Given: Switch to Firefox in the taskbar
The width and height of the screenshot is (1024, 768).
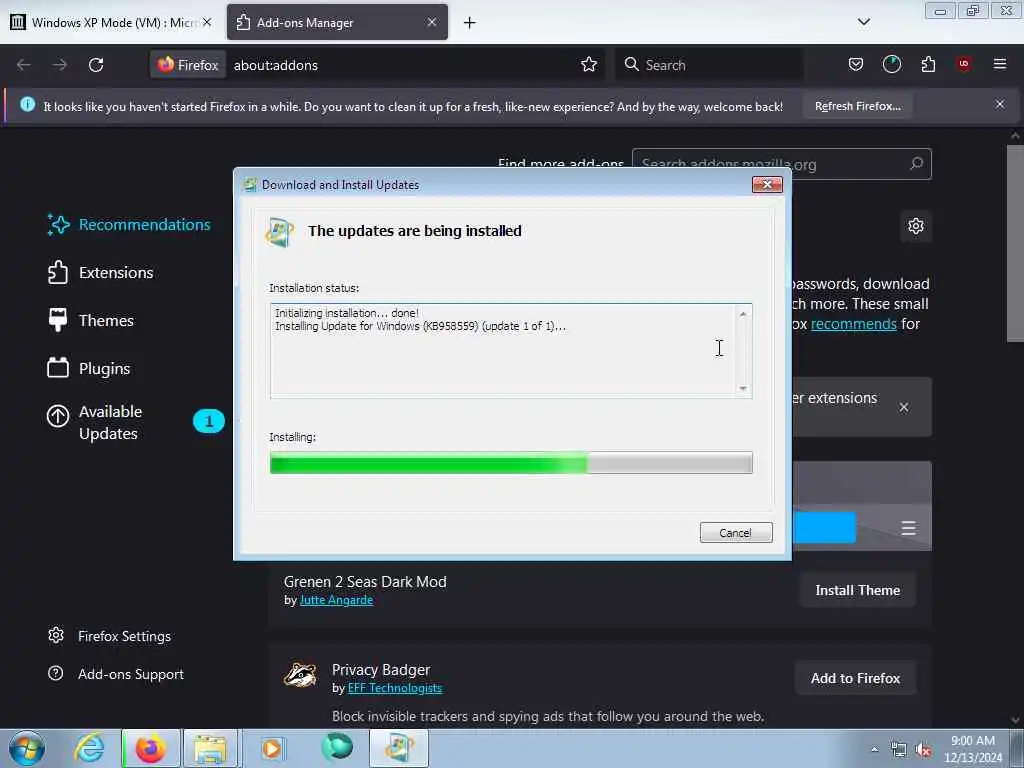Looking at the screenshot, I should [x=150, y=748].
